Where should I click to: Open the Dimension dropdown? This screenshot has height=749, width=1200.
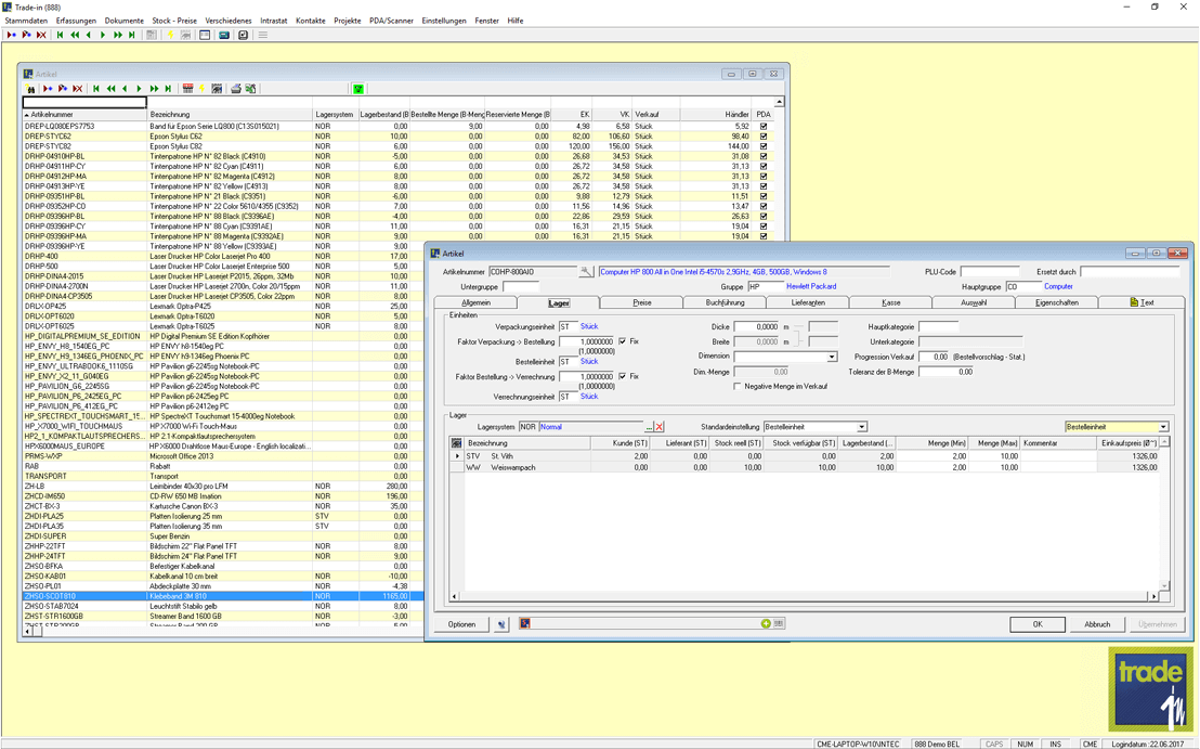[832, 356]
